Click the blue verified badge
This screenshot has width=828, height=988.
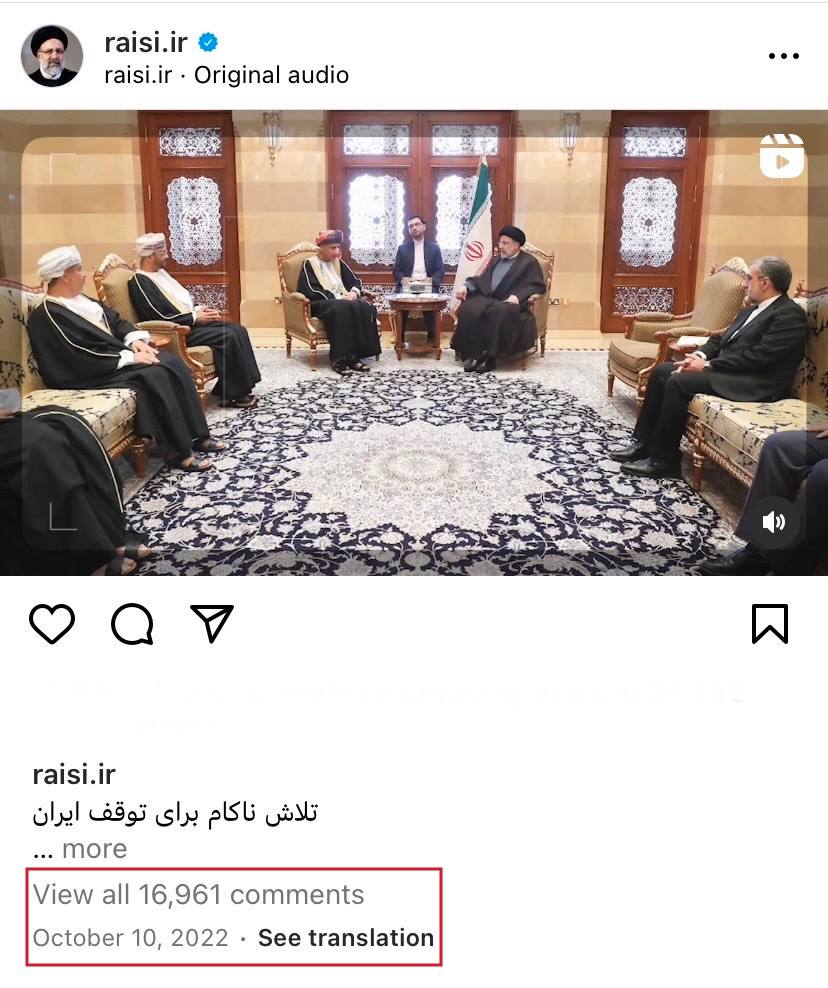click(x=208, y=42)
